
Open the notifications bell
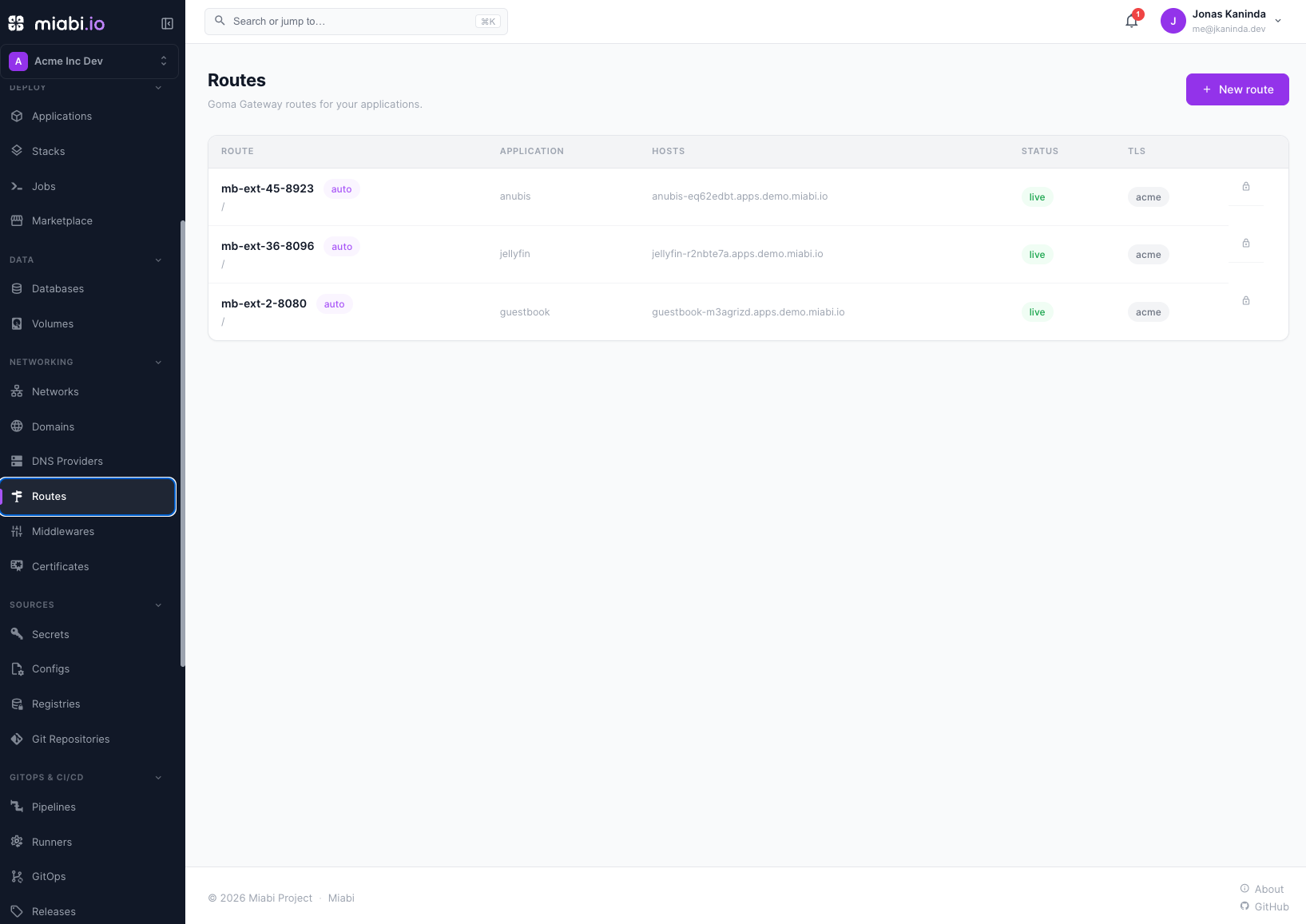[x=1132, y=22]
